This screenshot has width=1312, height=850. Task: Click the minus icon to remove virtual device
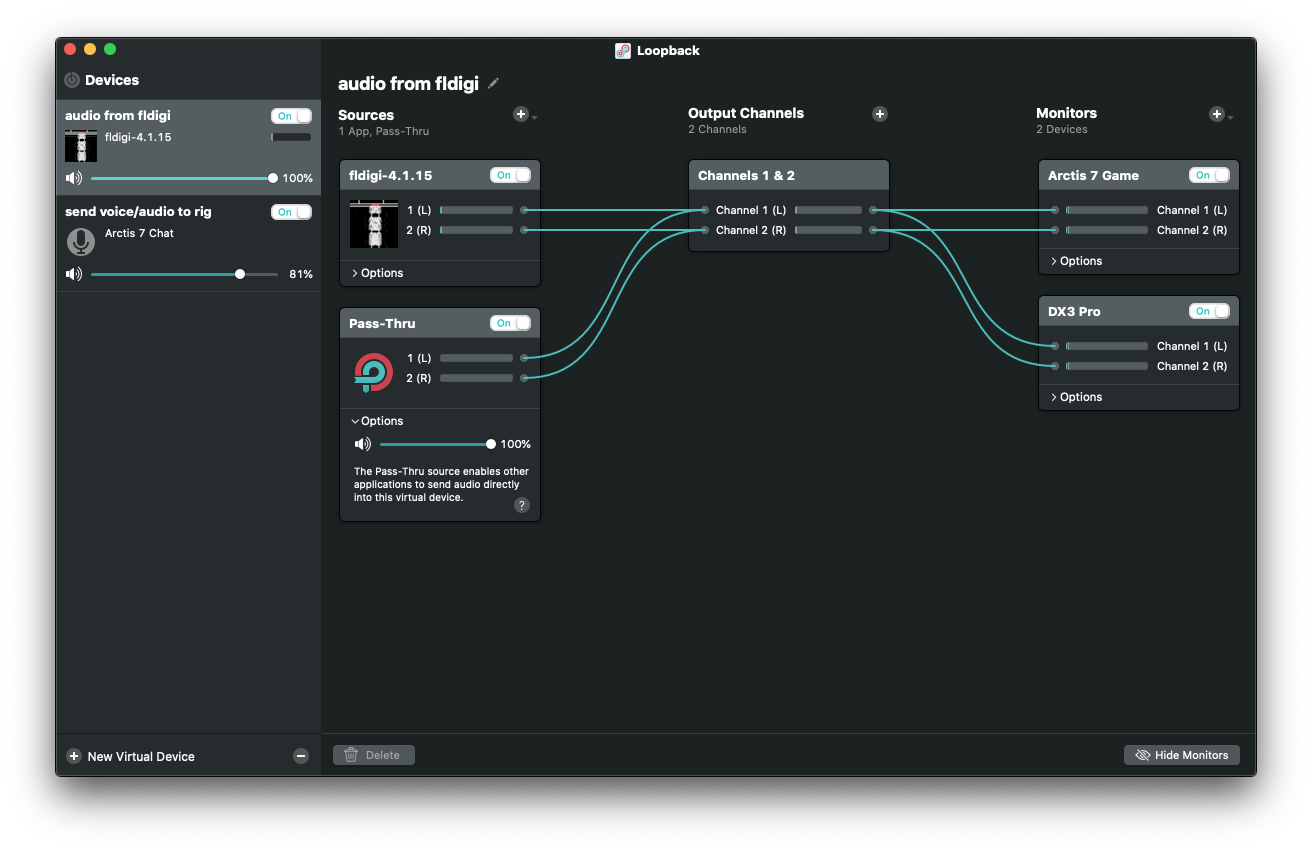pos(301,756)
